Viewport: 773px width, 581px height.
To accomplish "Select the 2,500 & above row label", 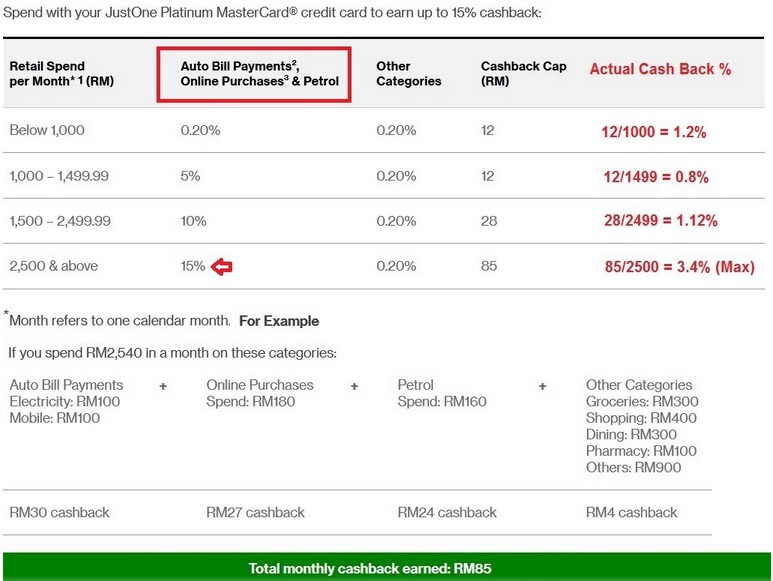I will coord(56,266).
